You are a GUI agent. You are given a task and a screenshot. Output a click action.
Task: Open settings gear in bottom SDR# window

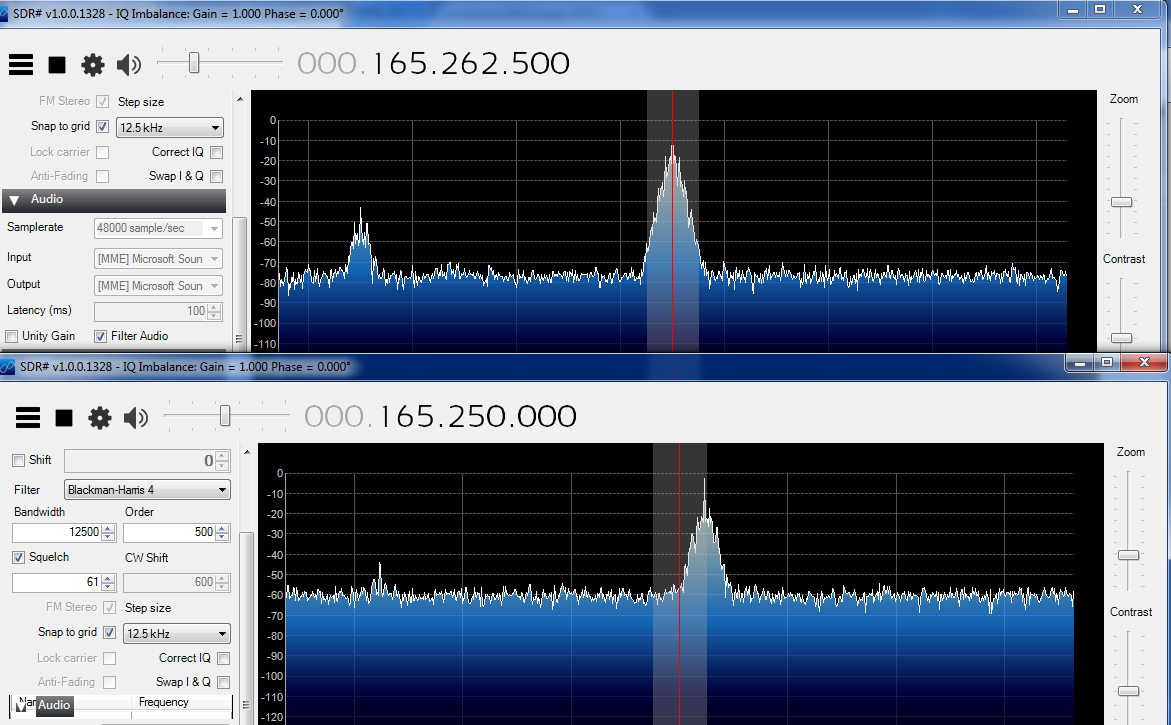click(x=99, y=418)
